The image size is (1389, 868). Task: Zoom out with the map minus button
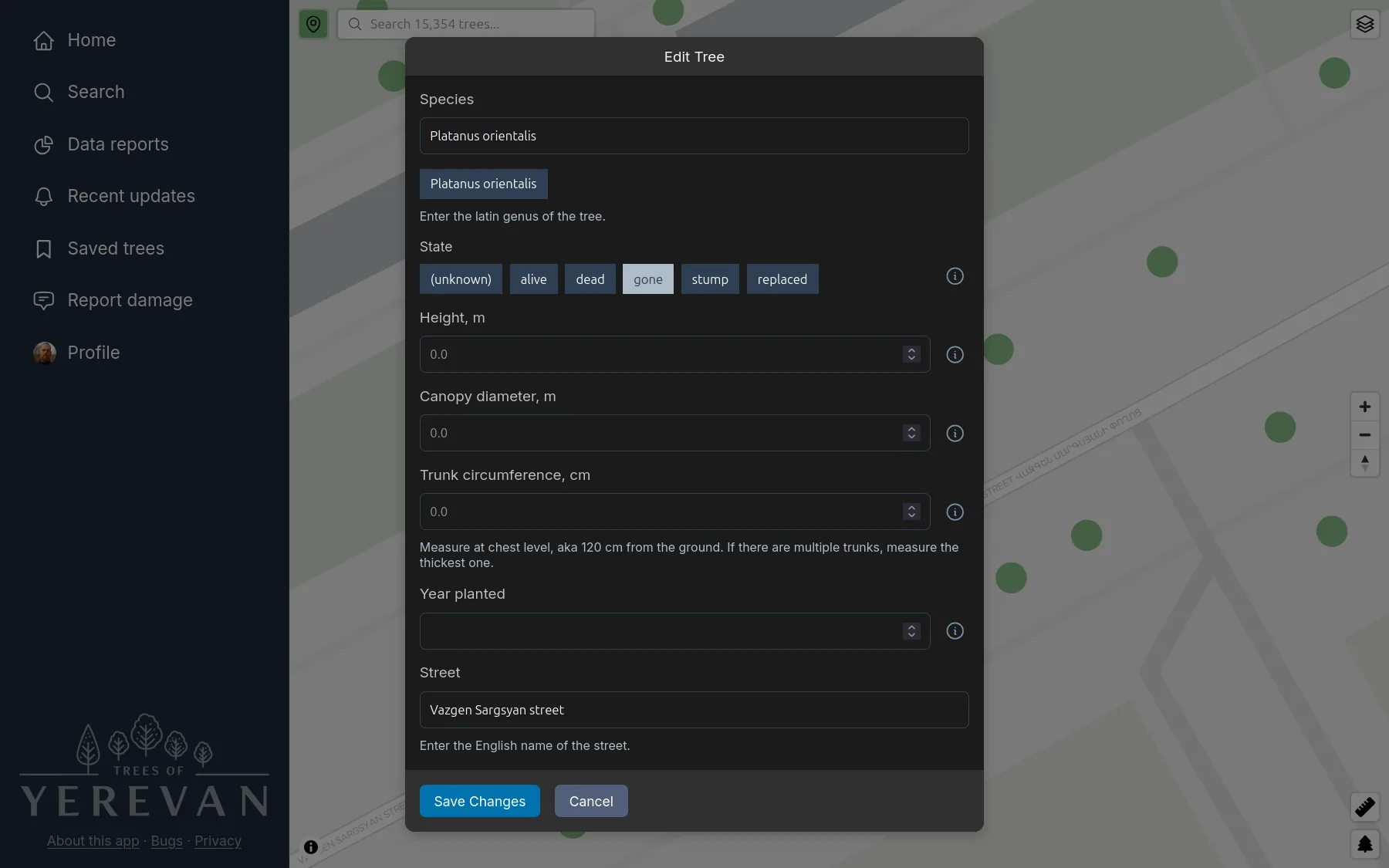1364,435
